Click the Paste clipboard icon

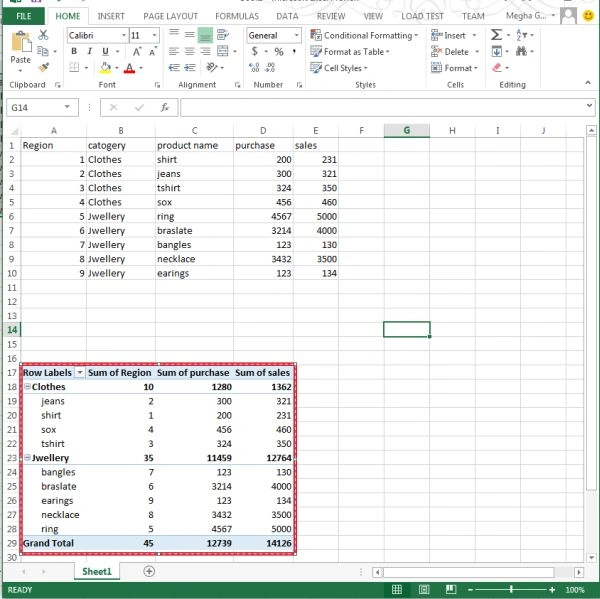click(x=21, y=42)
